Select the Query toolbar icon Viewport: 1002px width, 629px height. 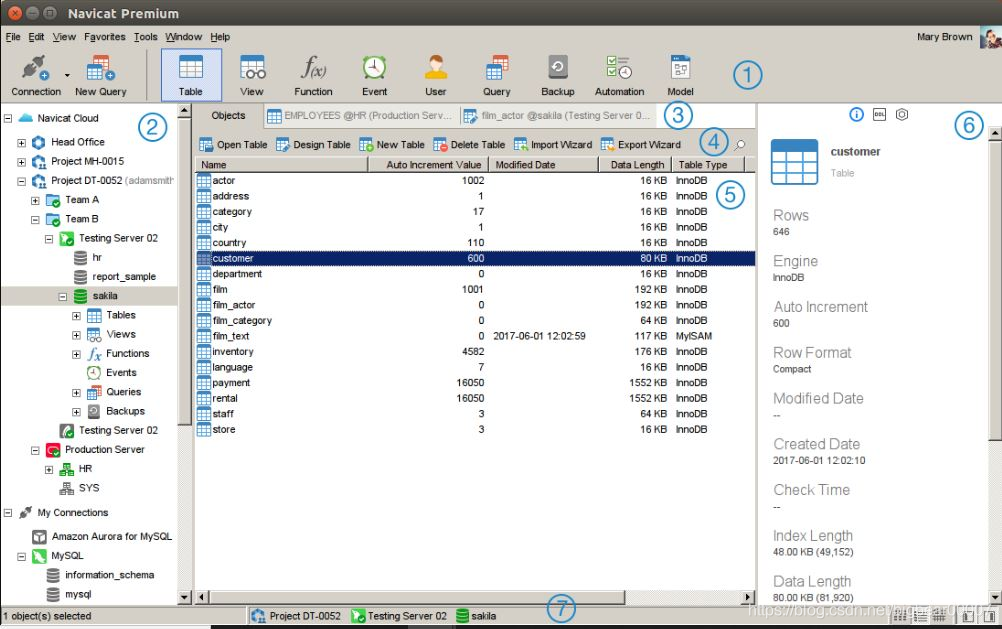(x=497, y=75)
